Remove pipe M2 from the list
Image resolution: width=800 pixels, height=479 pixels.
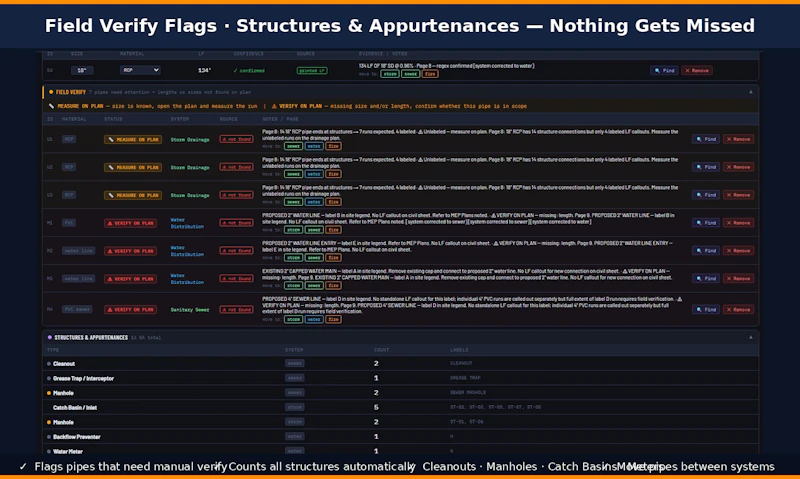pos(738,250)
